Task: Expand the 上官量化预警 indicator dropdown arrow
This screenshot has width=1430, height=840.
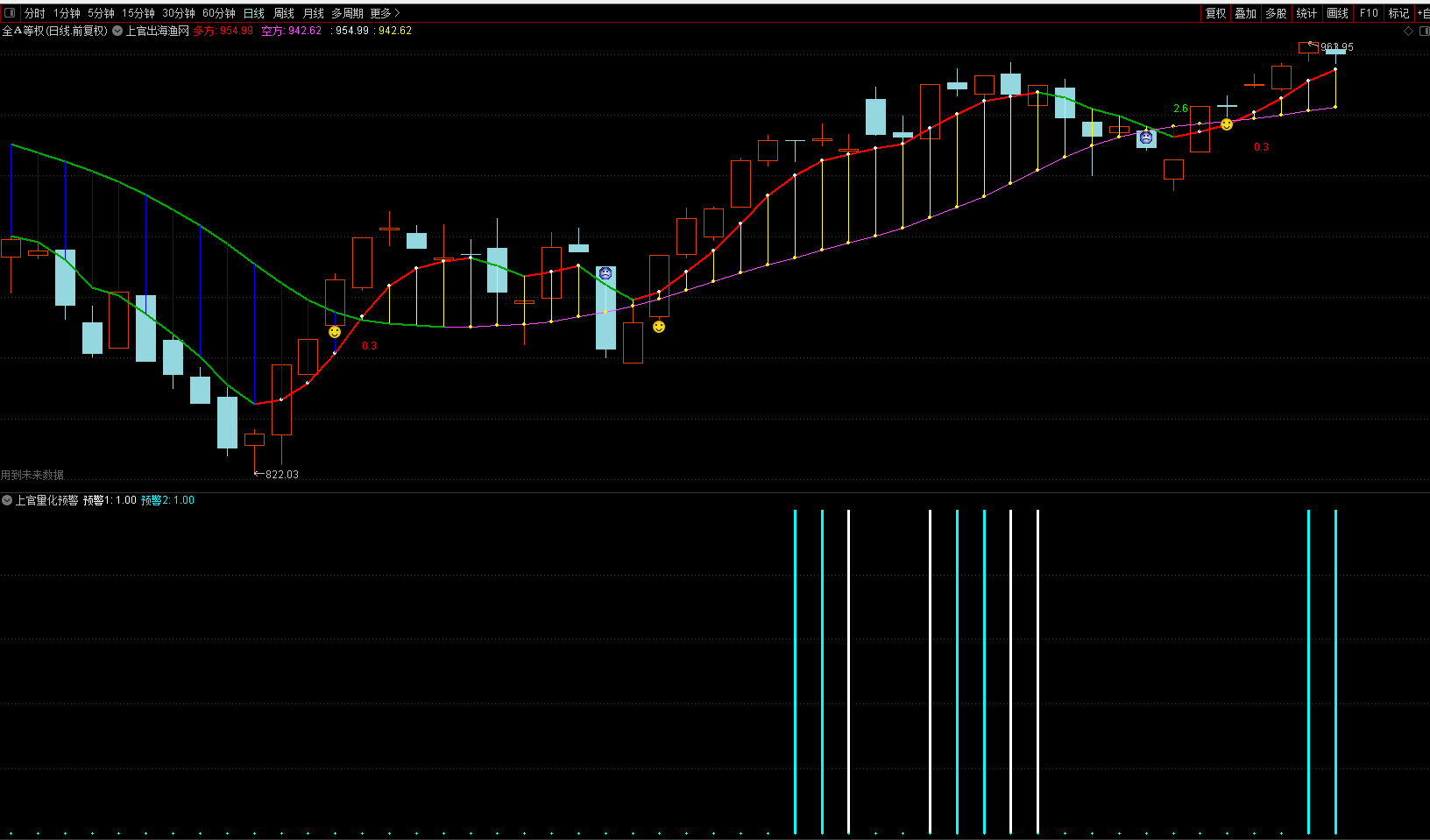Action: coord(7,500)
